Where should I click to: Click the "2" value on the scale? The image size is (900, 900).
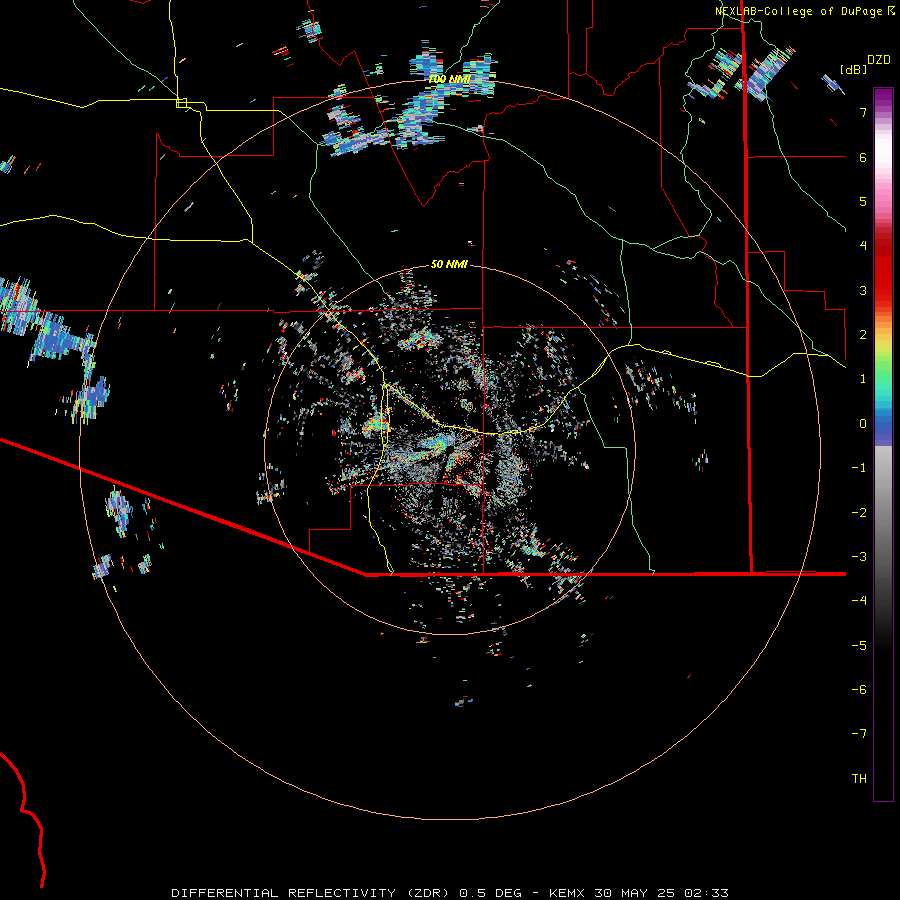coord(863,335)
